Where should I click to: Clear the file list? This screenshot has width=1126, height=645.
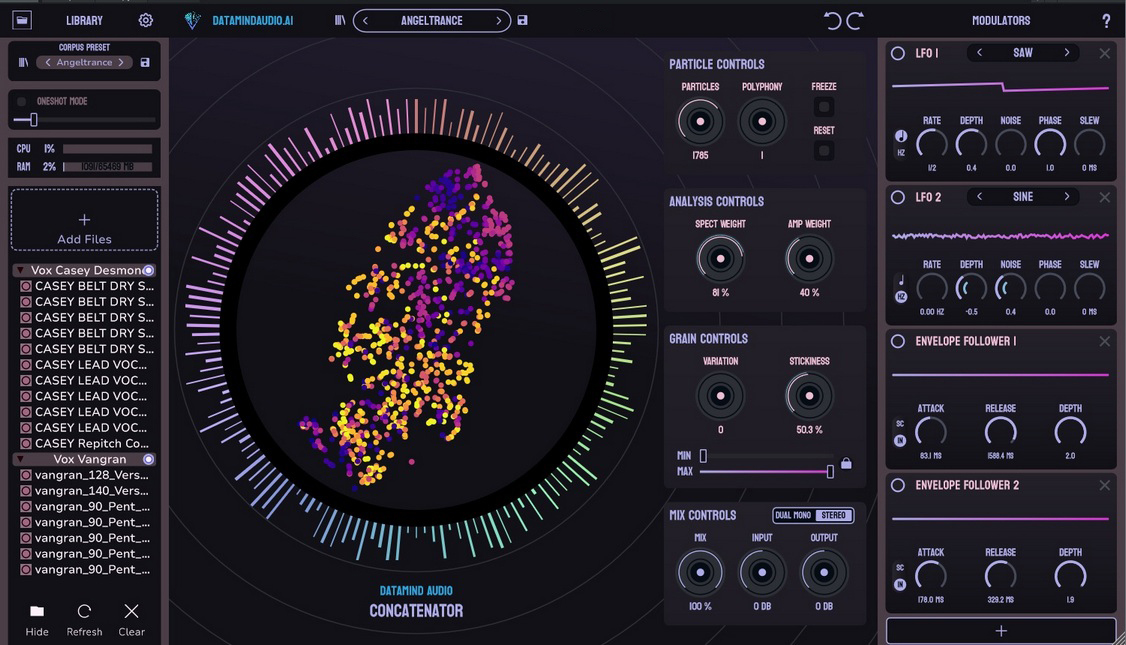(131, 611)
